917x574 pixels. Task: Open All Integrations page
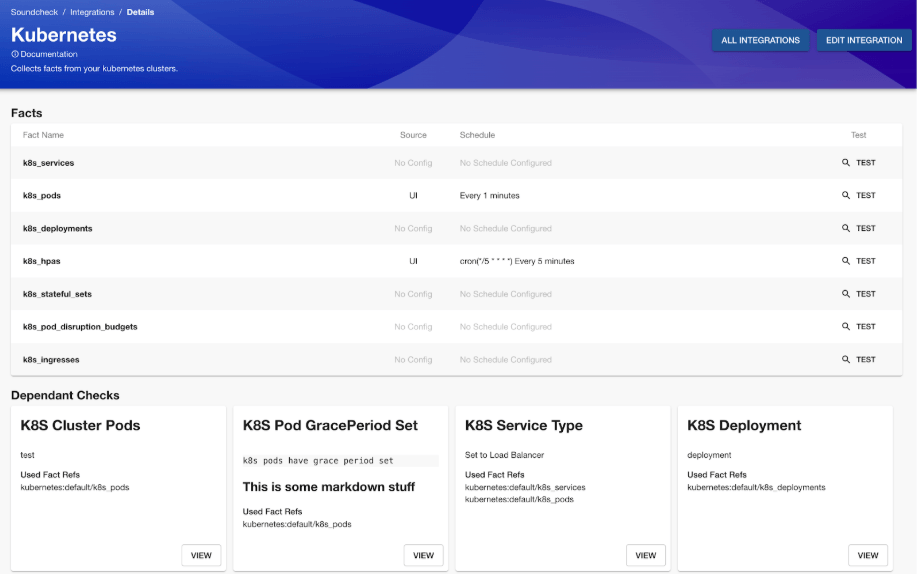point(760,40)
